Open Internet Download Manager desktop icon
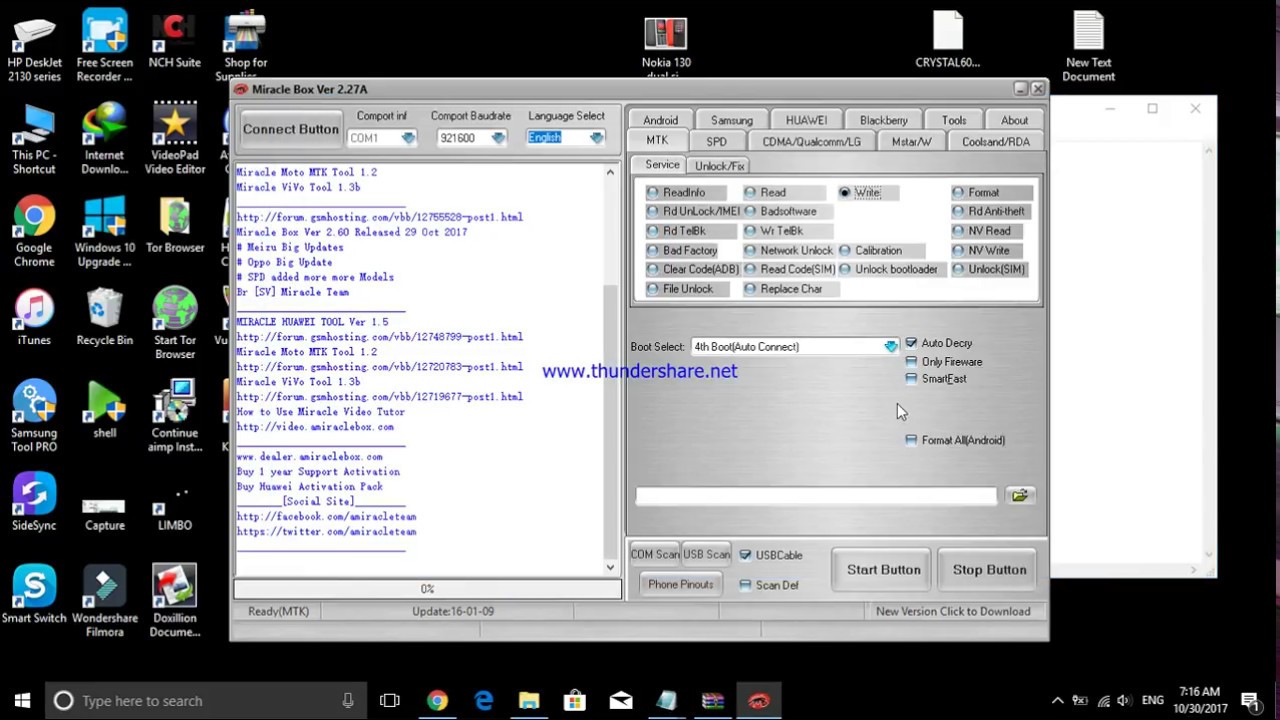The image size is (1280, 720). (104, 139)
